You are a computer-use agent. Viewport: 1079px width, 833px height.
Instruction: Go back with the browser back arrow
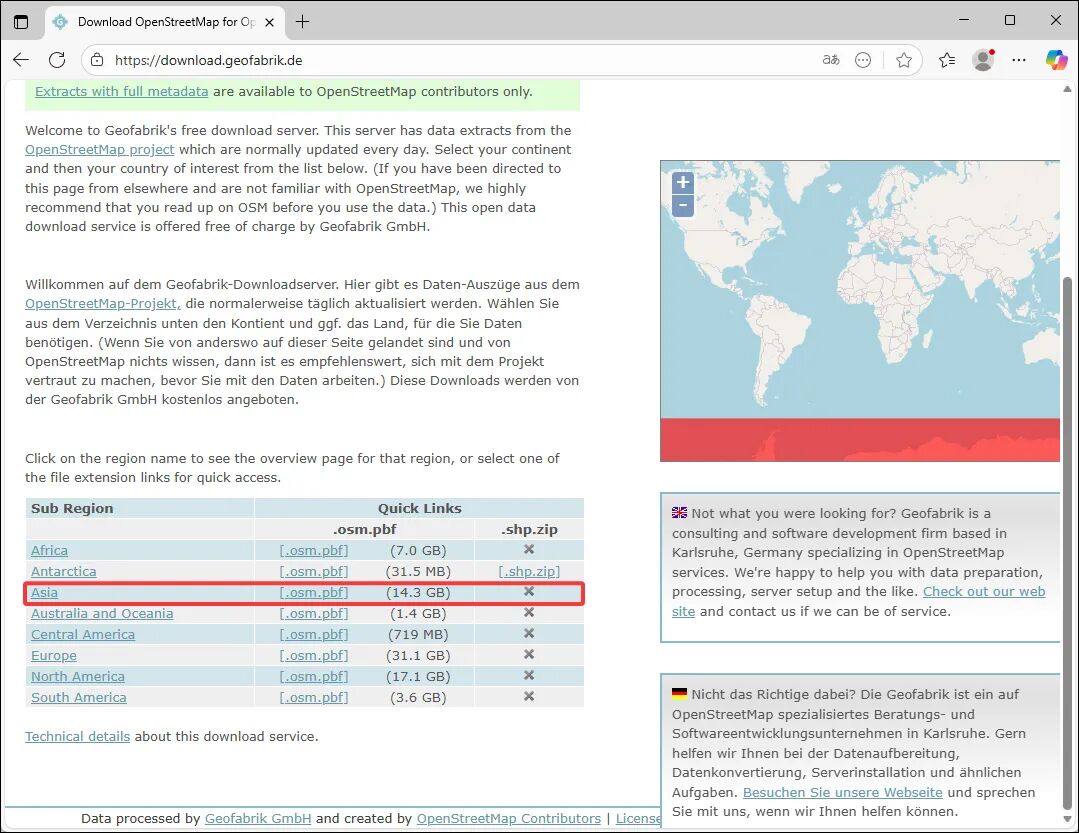point(21,60)
